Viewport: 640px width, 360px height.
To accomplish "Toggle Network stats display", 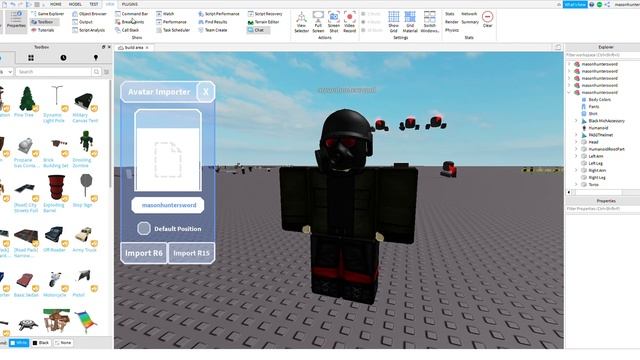I will 469,13.
